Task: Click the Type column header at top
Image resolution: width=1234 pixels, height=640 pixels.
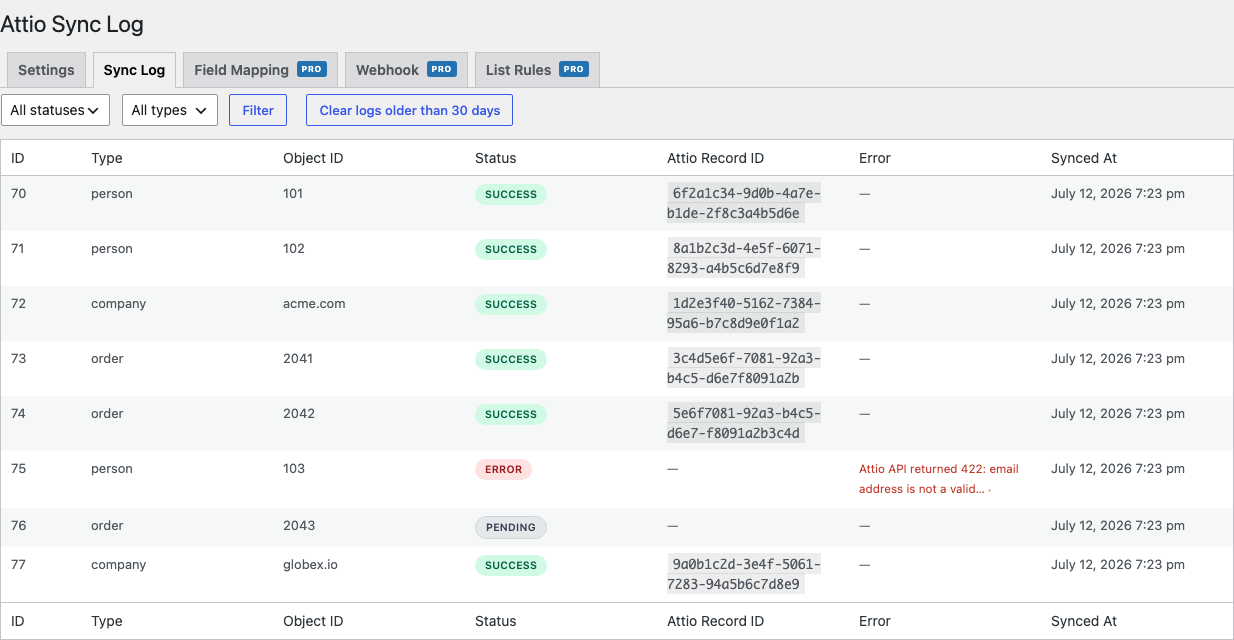Action: click(x=107, y=158)
